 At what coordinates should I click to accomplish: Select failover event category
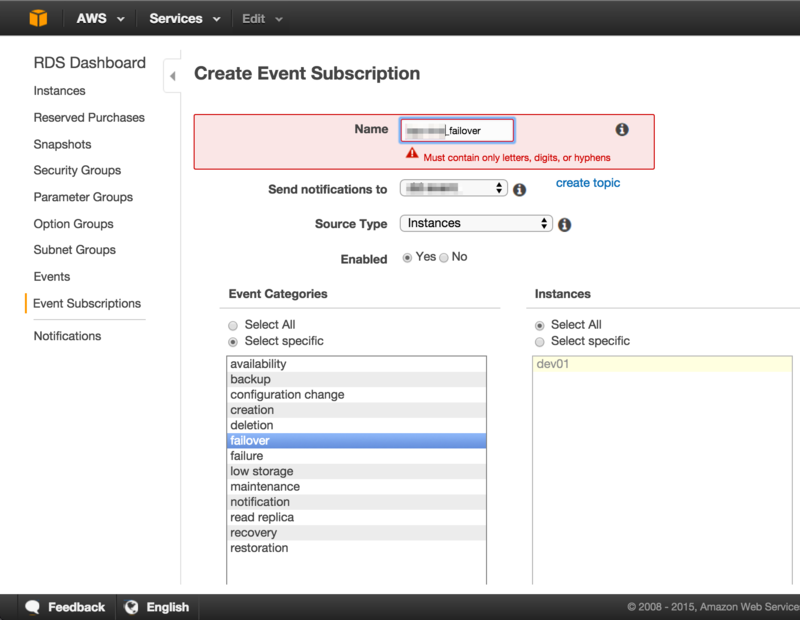pyautogui.click(x=356, y=440)
